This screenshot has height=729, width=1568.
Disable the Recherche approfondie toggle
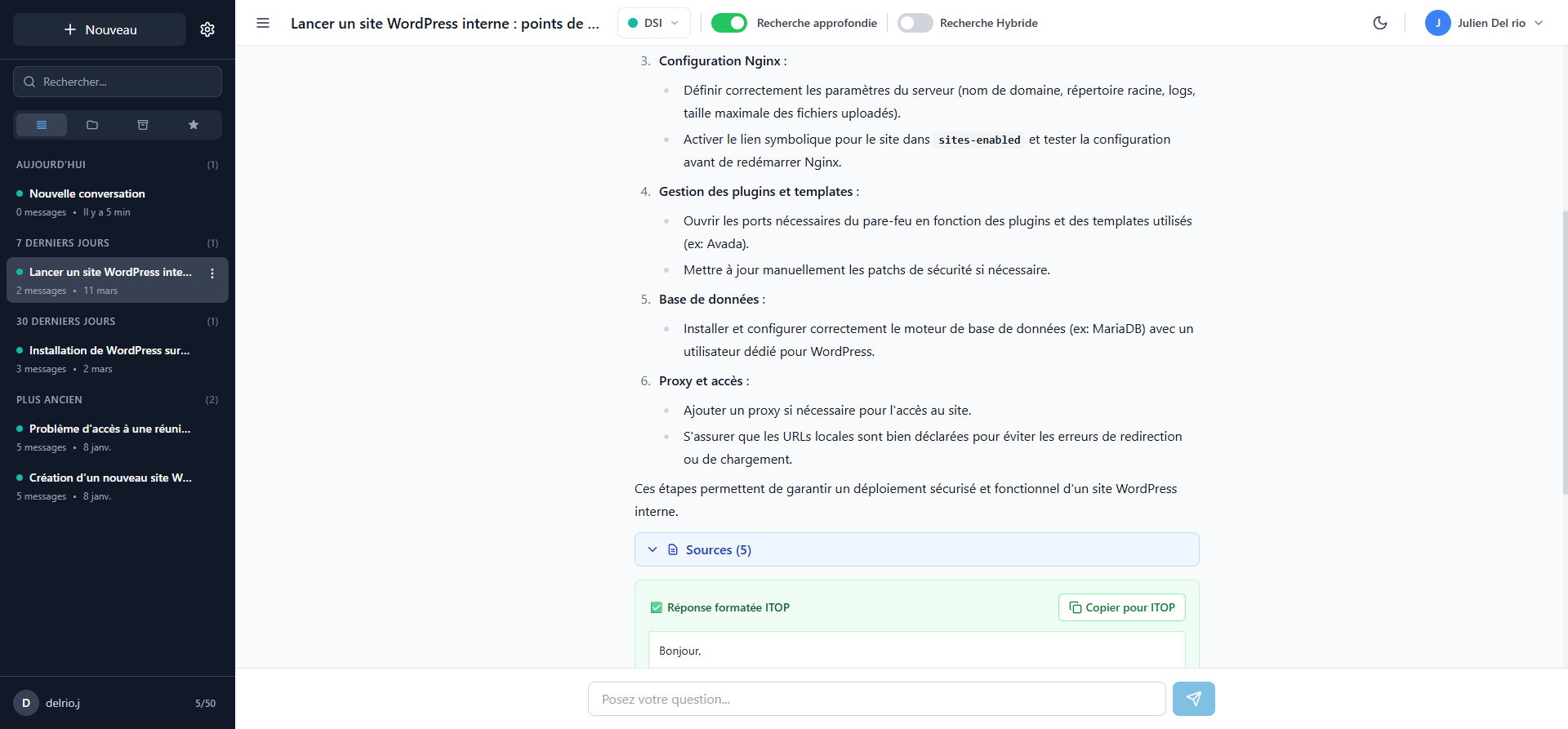pos(728,23)
